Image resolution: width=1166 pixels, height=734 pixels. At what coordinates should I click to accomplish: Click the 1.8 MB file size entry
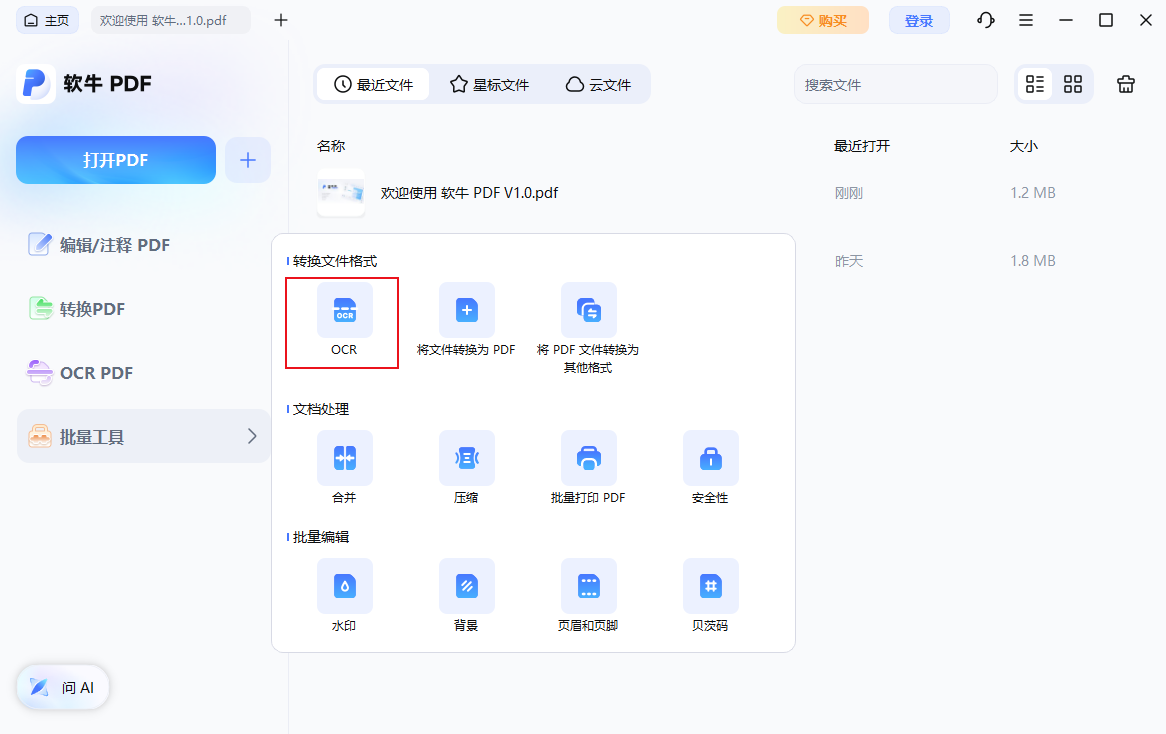(1033, 260)
